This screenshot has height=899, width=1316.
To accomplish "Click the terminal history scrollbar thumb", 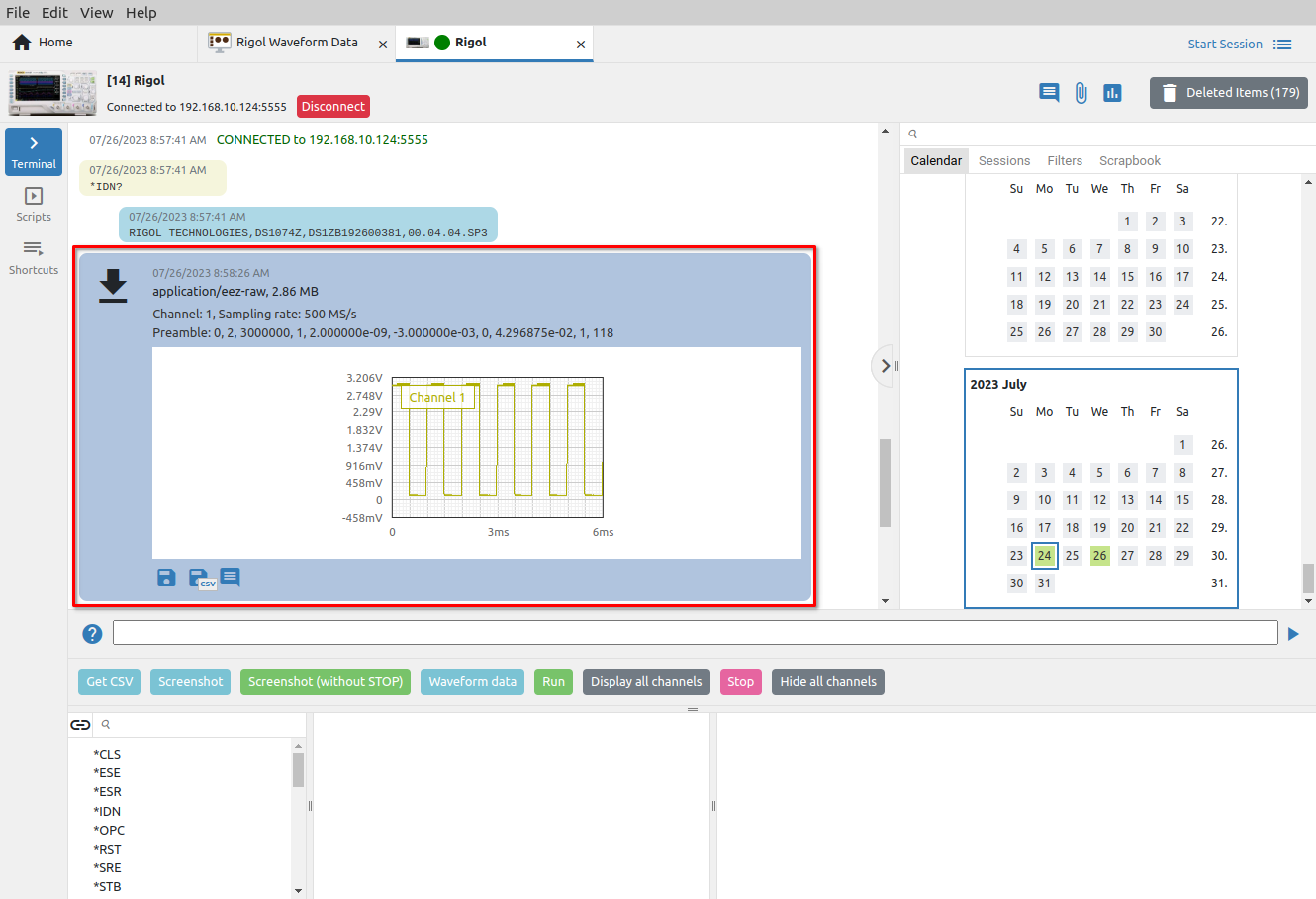I will click(886, 483).
